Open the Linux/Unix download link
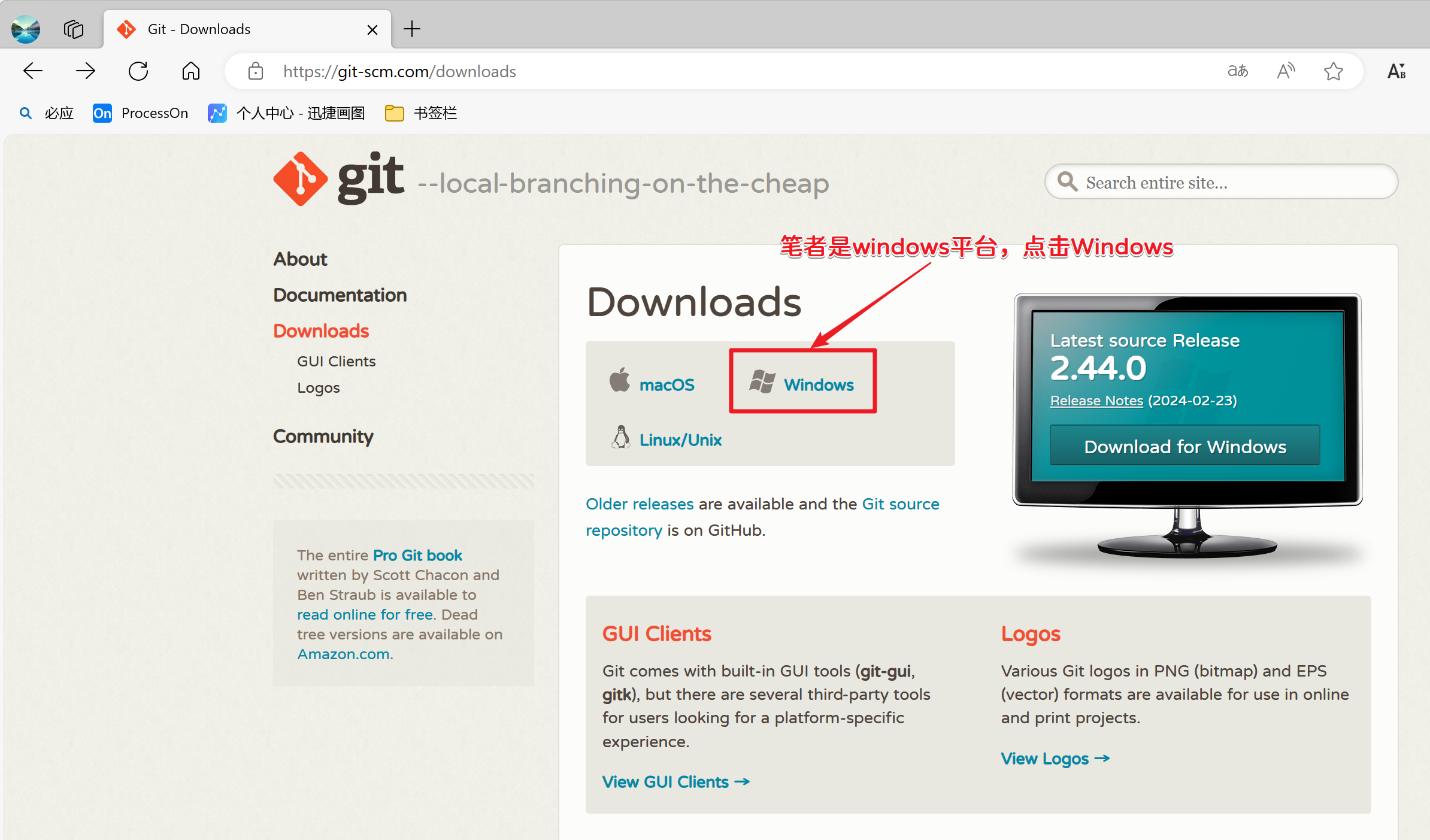 point(680,440)
